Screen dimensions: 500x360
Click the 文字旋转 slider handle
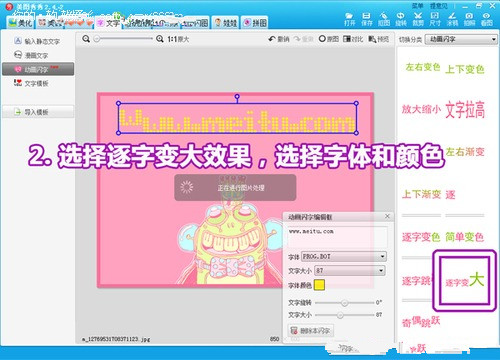(x=345, y=303)
